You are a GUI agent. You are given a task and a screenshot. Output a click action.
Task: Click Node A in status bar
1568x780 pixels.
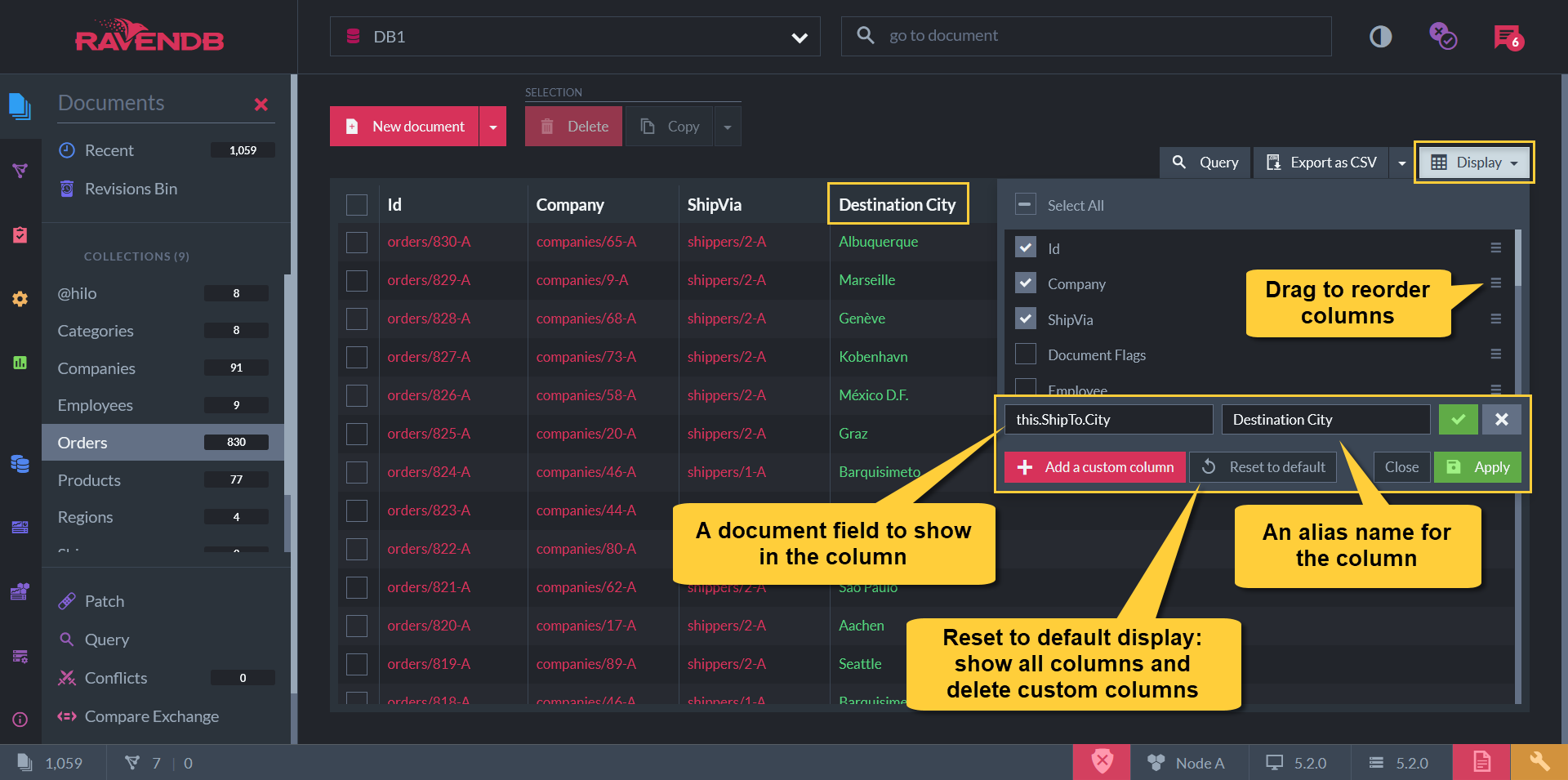pos(1186,763)
